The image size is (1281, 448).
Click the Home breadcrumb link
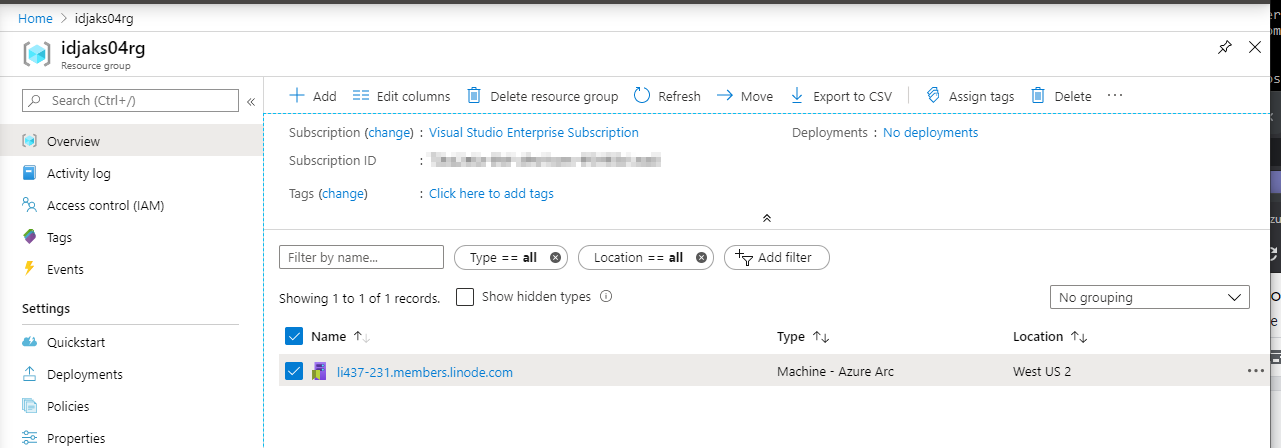[35, 18]
